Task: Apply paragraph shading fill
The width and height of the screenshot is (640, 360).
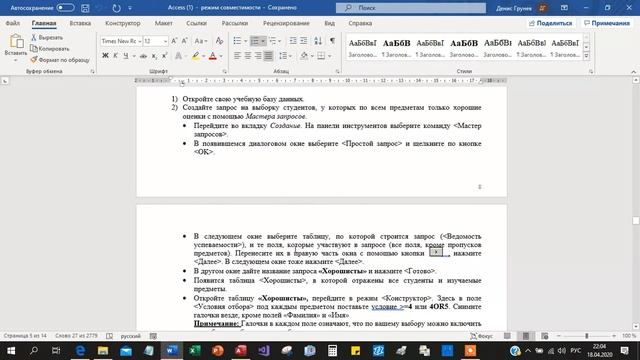Action: pos(304,56)
